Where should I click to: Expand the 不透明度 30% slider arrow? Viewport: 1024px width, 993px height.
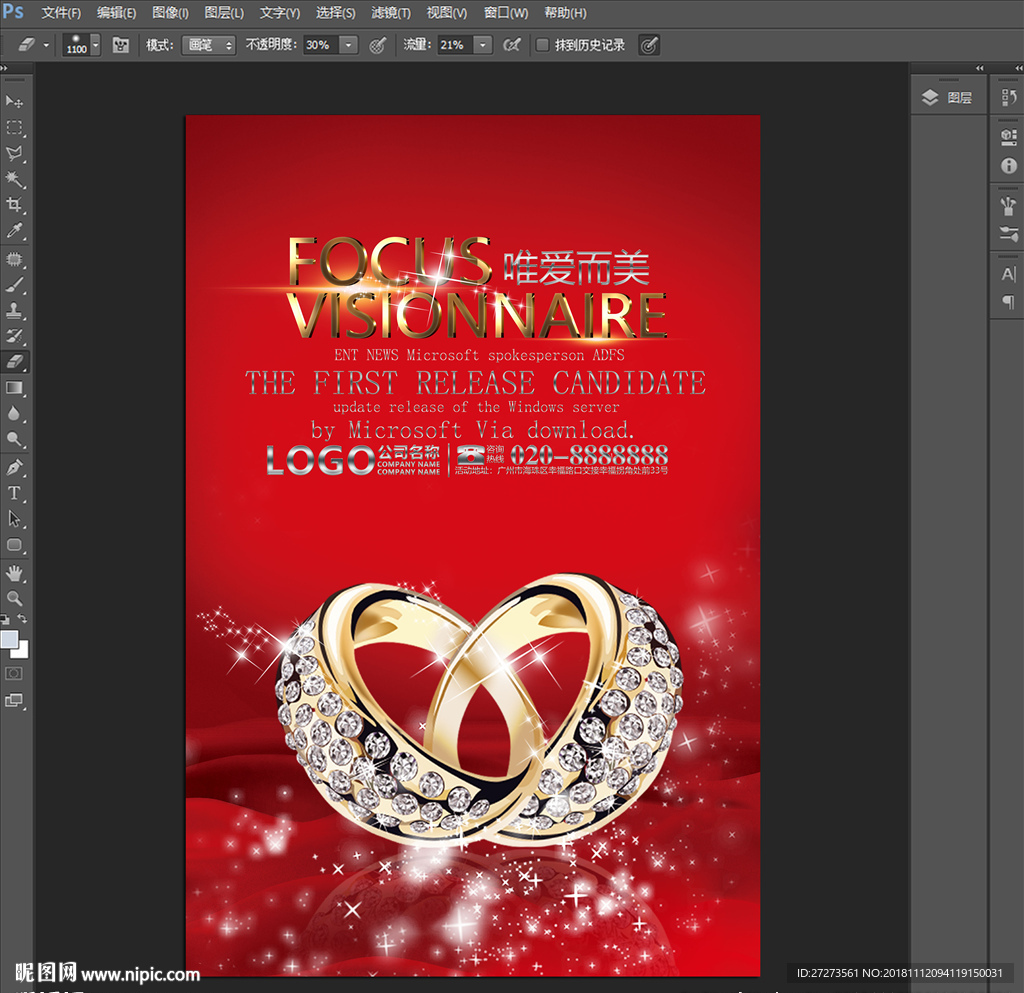coord(348,45)
